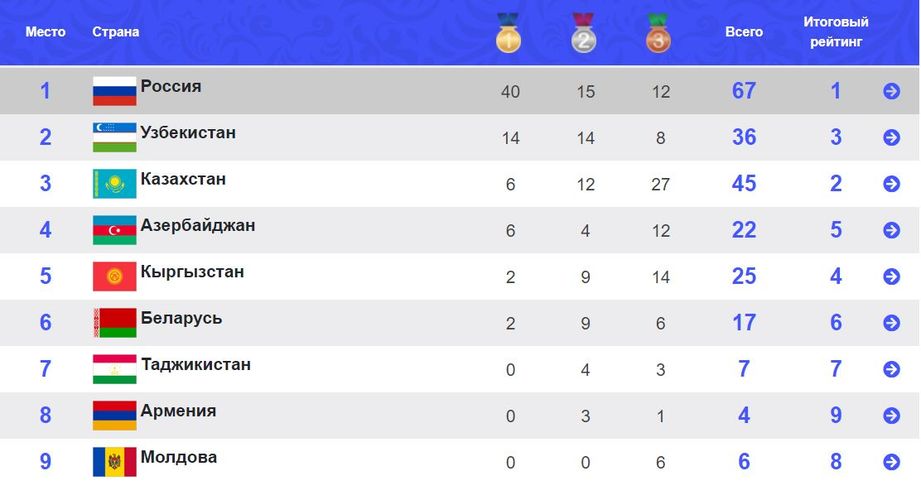This screenshot has width=921, height=500.
Task: Open the 'Казахстан' country link
Action: pos(183,179)
